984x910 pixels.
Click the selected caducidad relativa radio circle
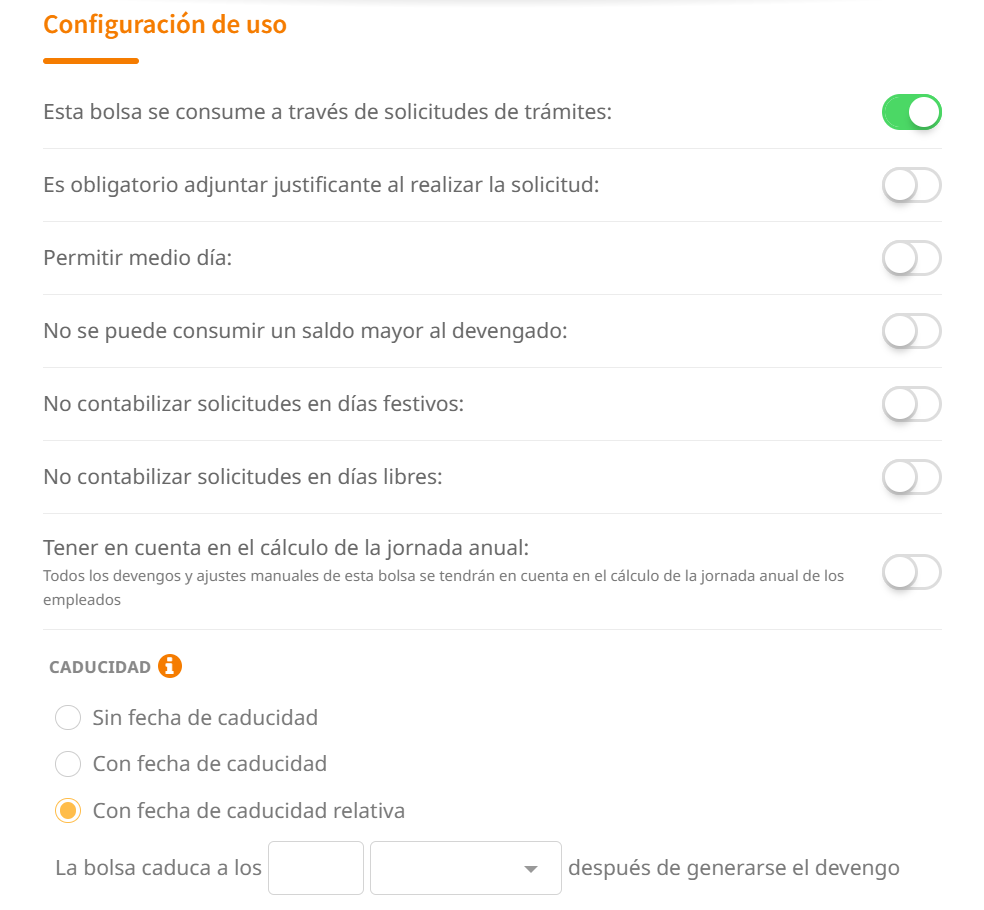point(68,810)
